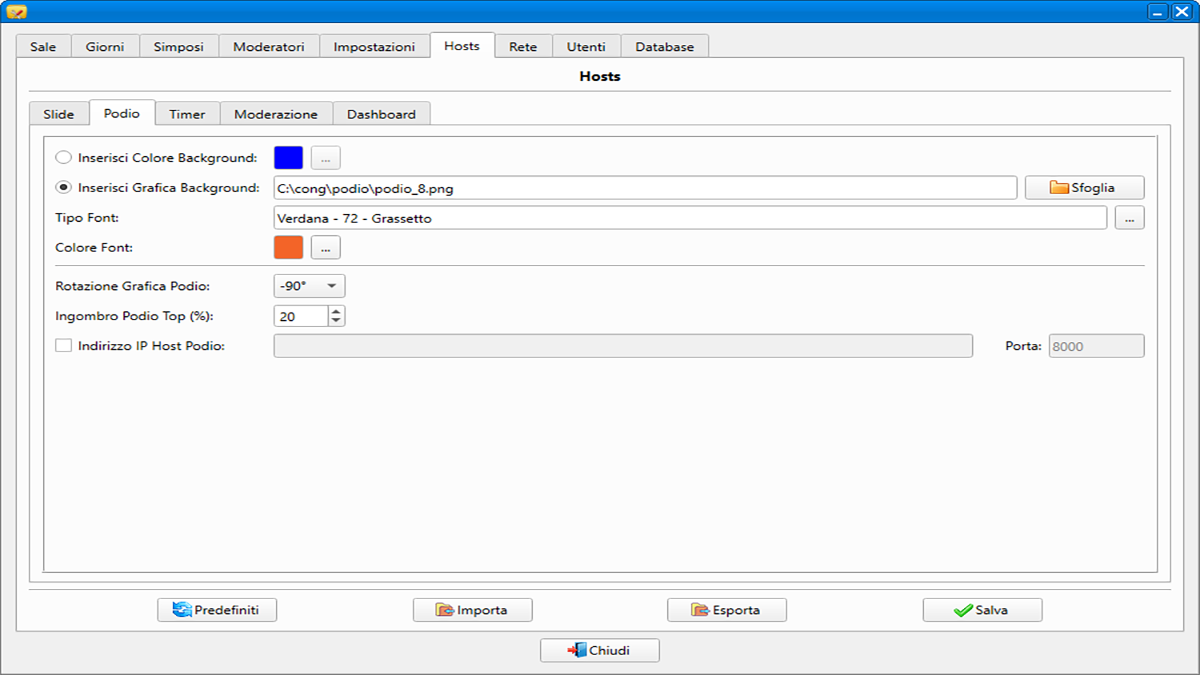Open the Utenti tab

coord(586,47)
